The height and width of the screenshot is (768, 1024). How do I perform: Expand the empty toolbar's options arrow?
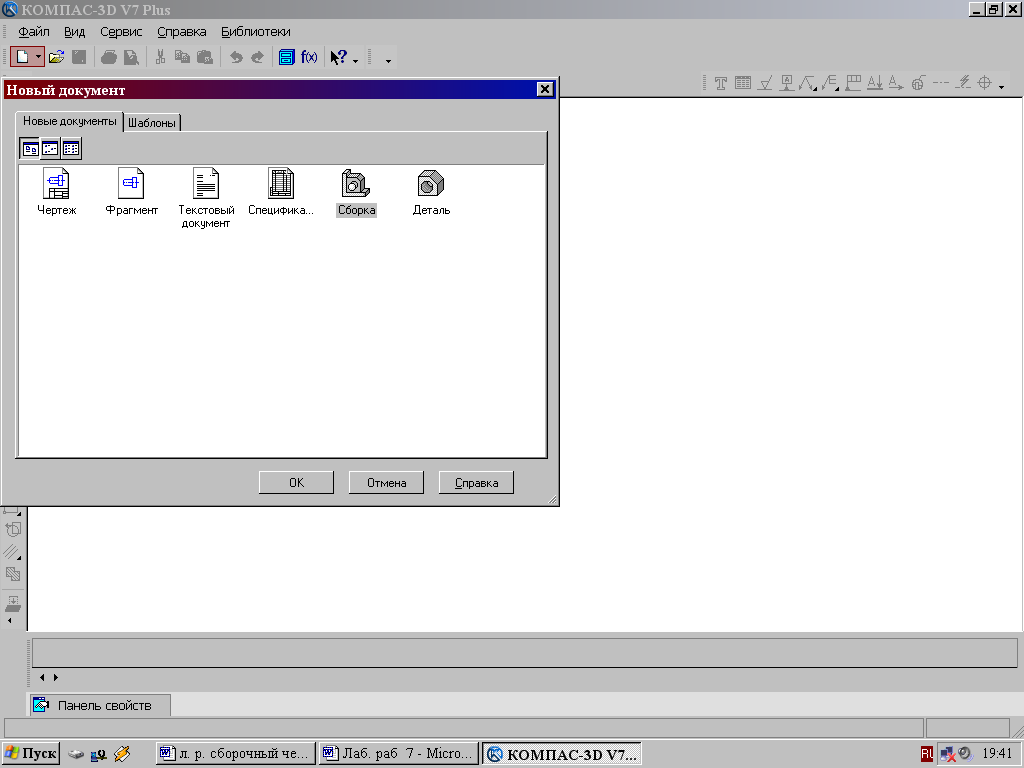click(388, 61)
